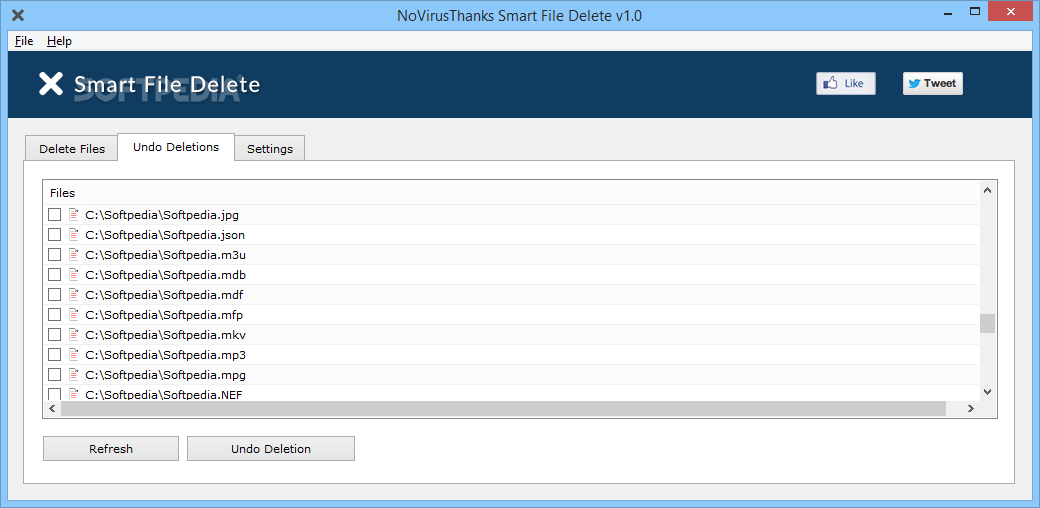
Task: Click the vertical scrollbar down arrow
Action: [x=987, y=391]
